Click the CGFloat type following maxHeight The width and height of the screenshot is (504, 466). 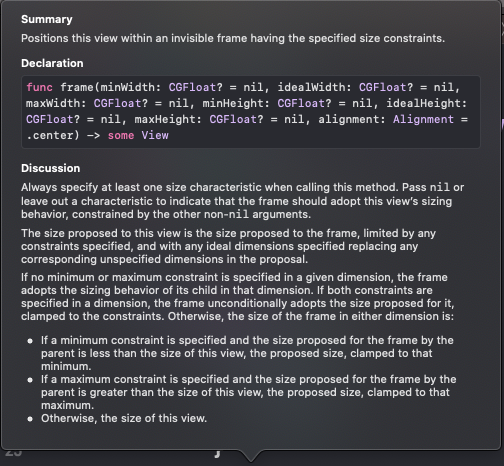(x=233, y=119)
